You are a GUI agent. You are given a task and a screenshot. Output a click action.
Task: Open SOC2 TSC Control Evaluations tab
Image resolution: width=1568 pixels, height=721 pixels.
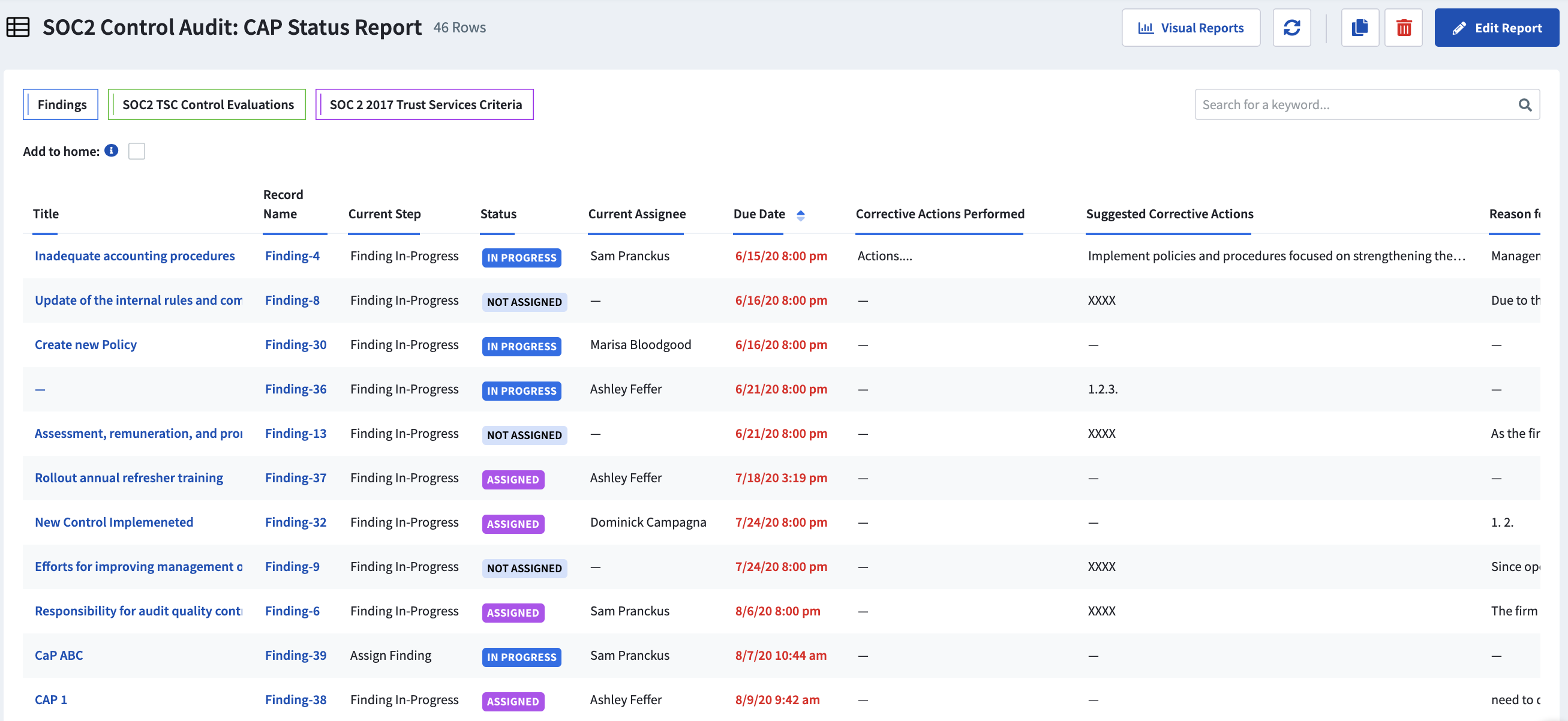207,104
